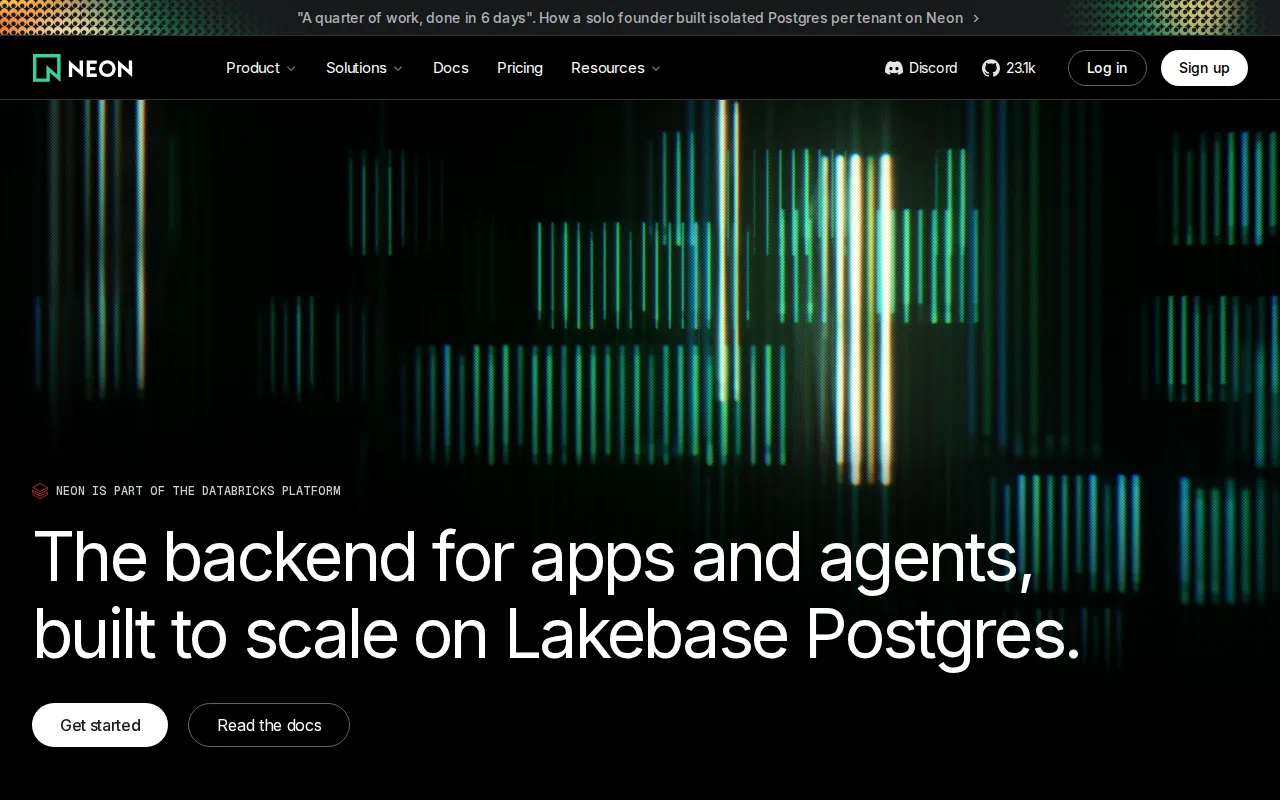The width and height of the screenshot is (1280, 800).
Task: Go to the Pricing page
Action: tap(520, 68)
